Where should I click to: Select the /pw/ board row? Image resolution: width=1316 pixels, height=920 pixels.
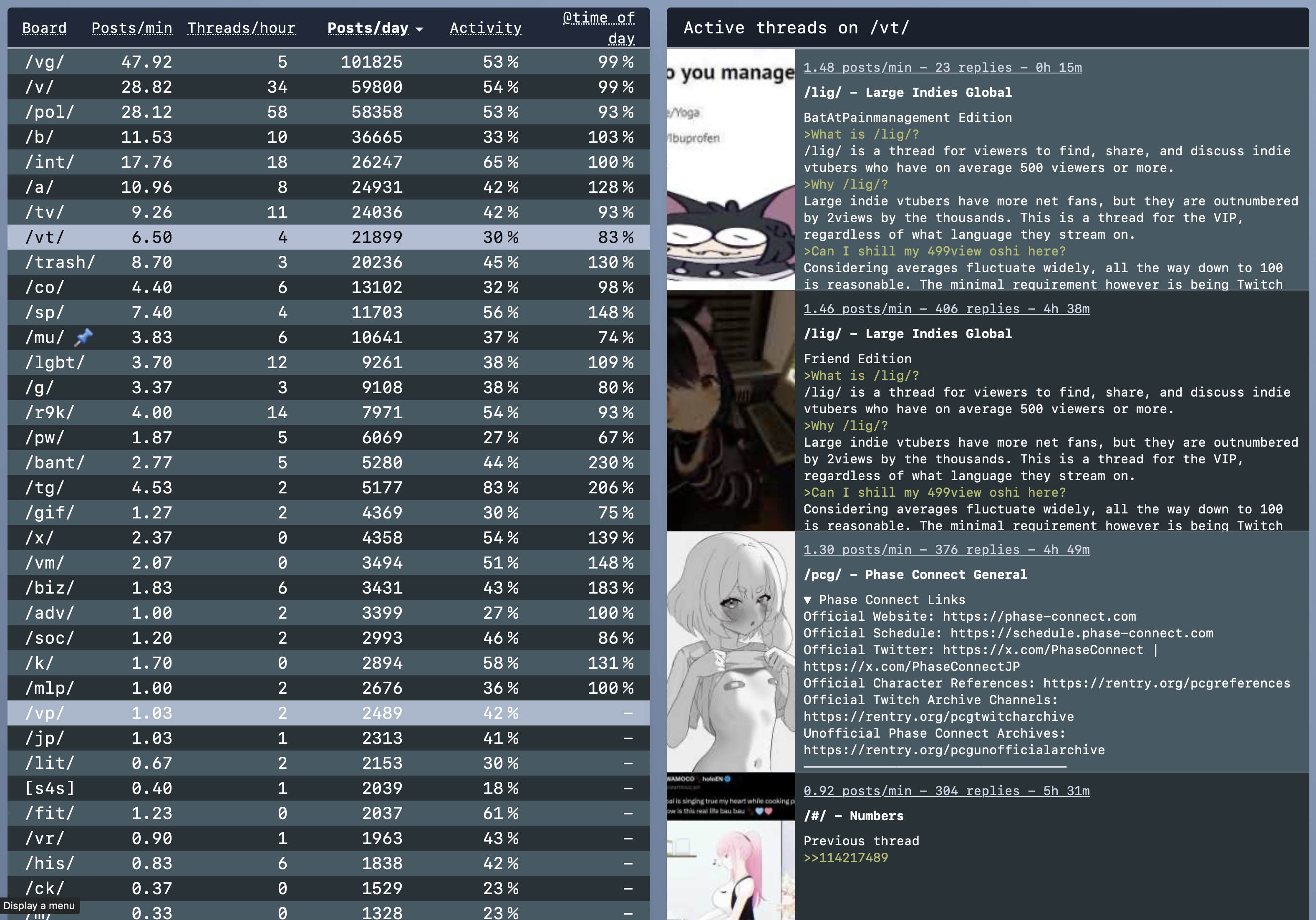click(x=328, y=437)
